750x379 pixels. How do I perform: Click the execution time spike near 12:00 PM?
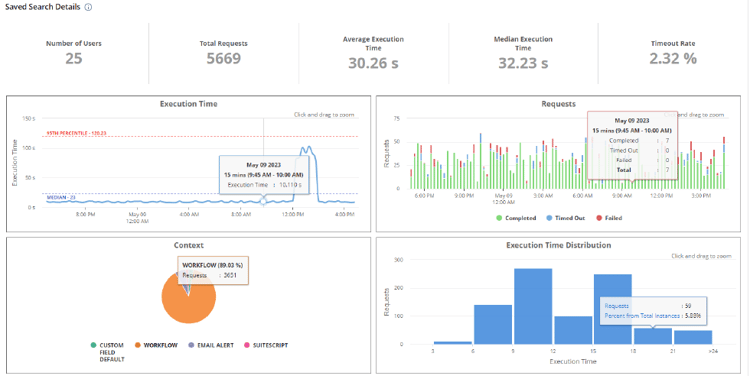pos(306,149)
